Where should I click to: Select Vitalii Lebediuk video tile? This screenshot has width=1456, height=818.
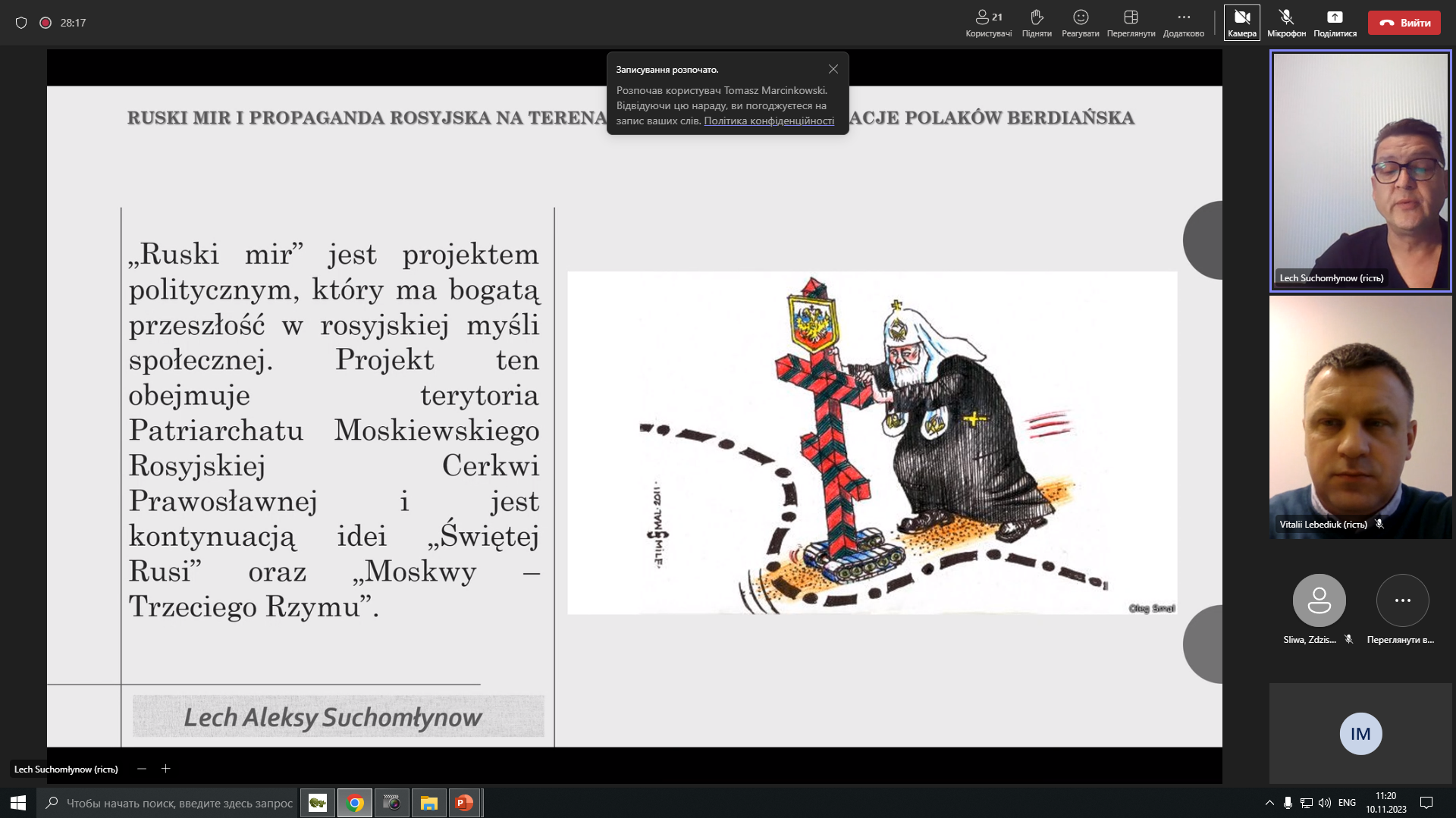(1360, 418)
